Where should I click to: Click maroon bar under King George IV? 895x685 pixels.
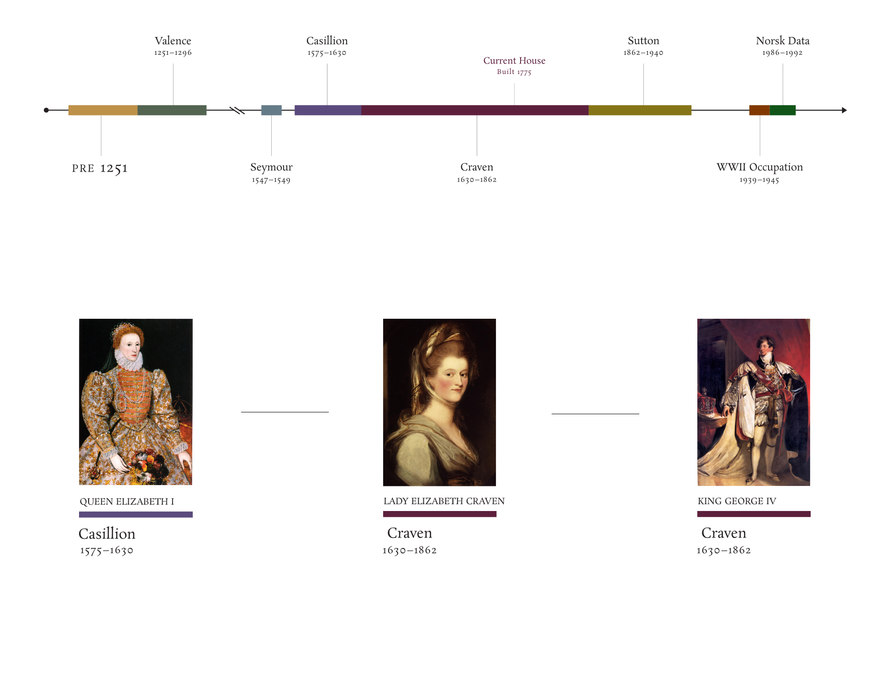click(x=753, y=514)
